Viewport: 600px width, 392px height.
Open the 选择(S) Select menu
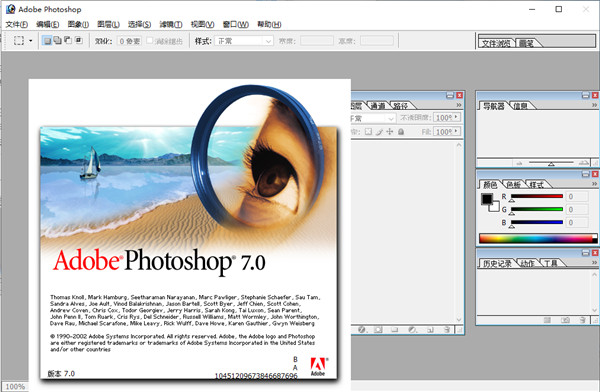coord(139,24)
